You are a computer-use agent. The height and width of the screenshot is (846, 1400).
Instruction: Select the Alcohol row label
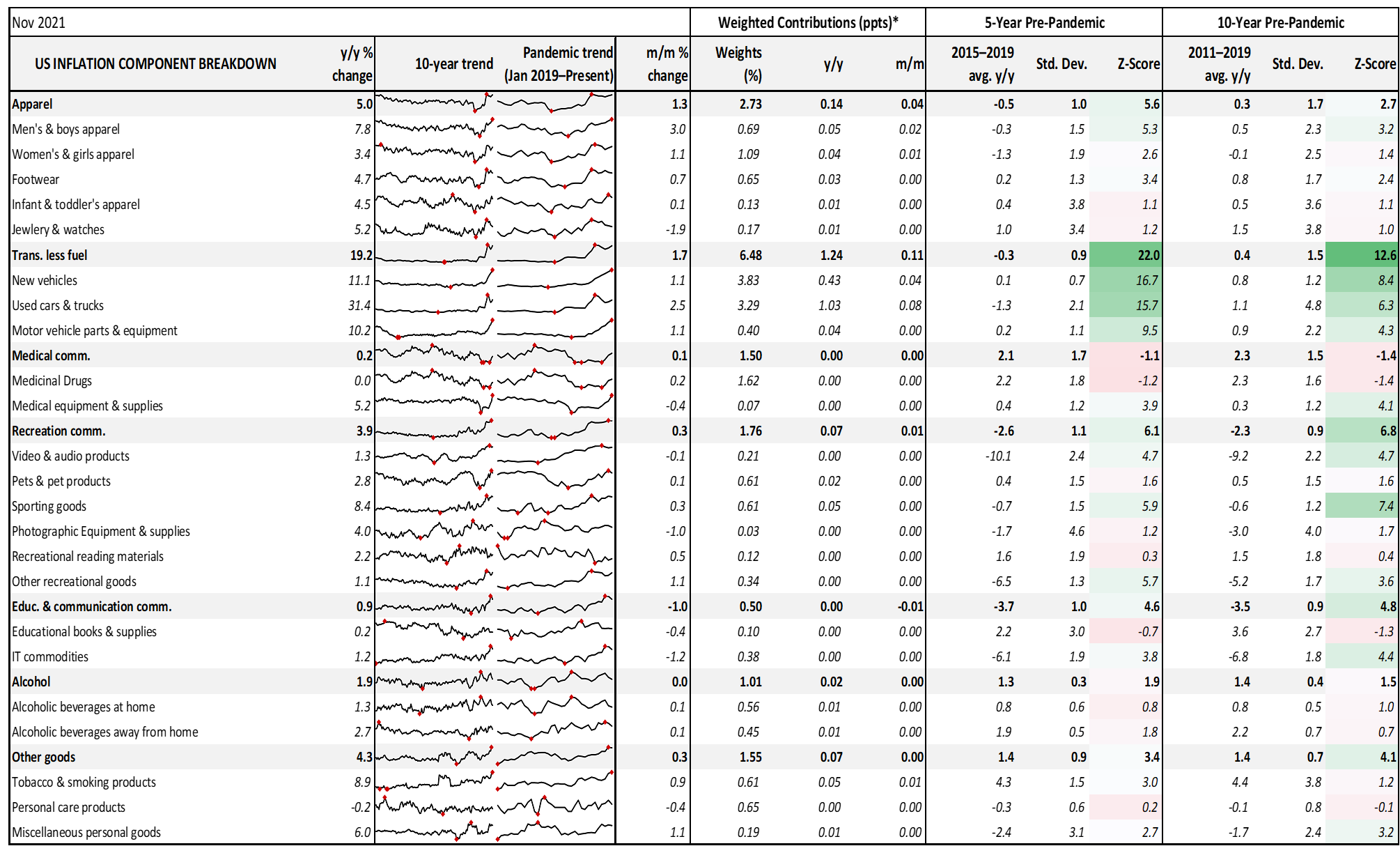pyautogui.click(x=31, y=682)
